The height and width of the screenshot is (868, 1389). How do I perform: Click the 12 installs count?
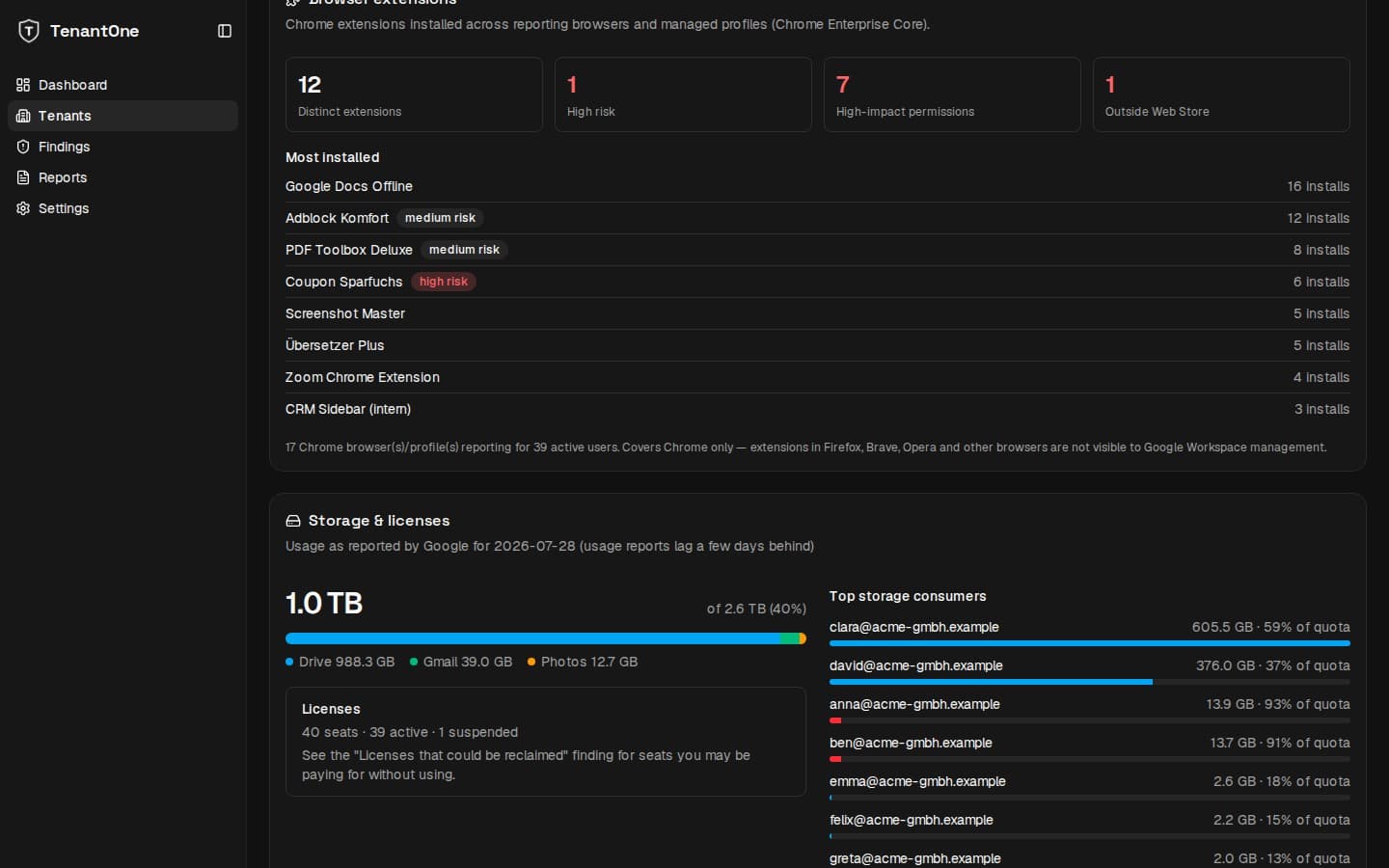coord(1318,218)
